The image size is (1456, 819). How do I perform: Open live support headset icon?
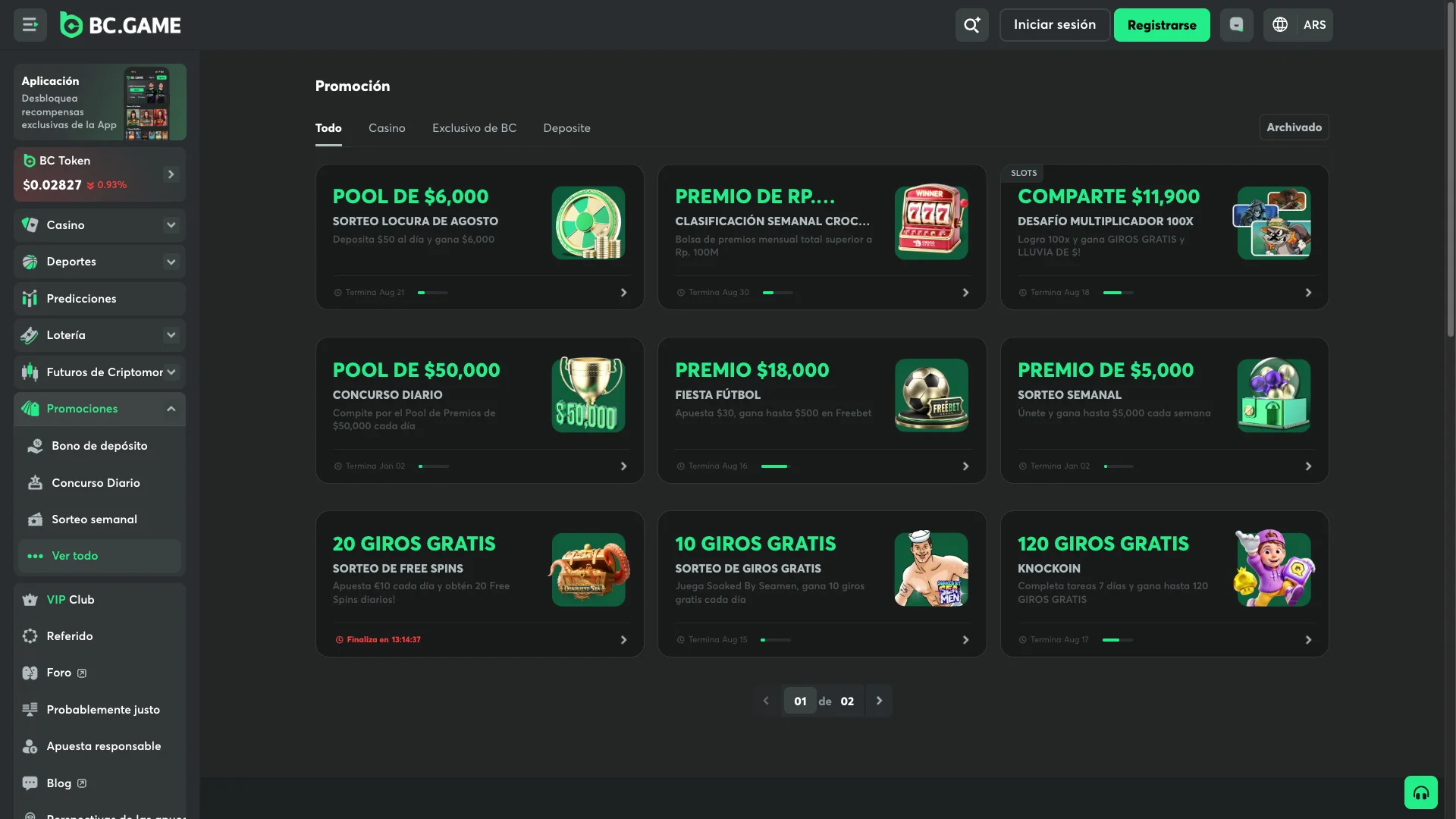(x=1420, y=792)
